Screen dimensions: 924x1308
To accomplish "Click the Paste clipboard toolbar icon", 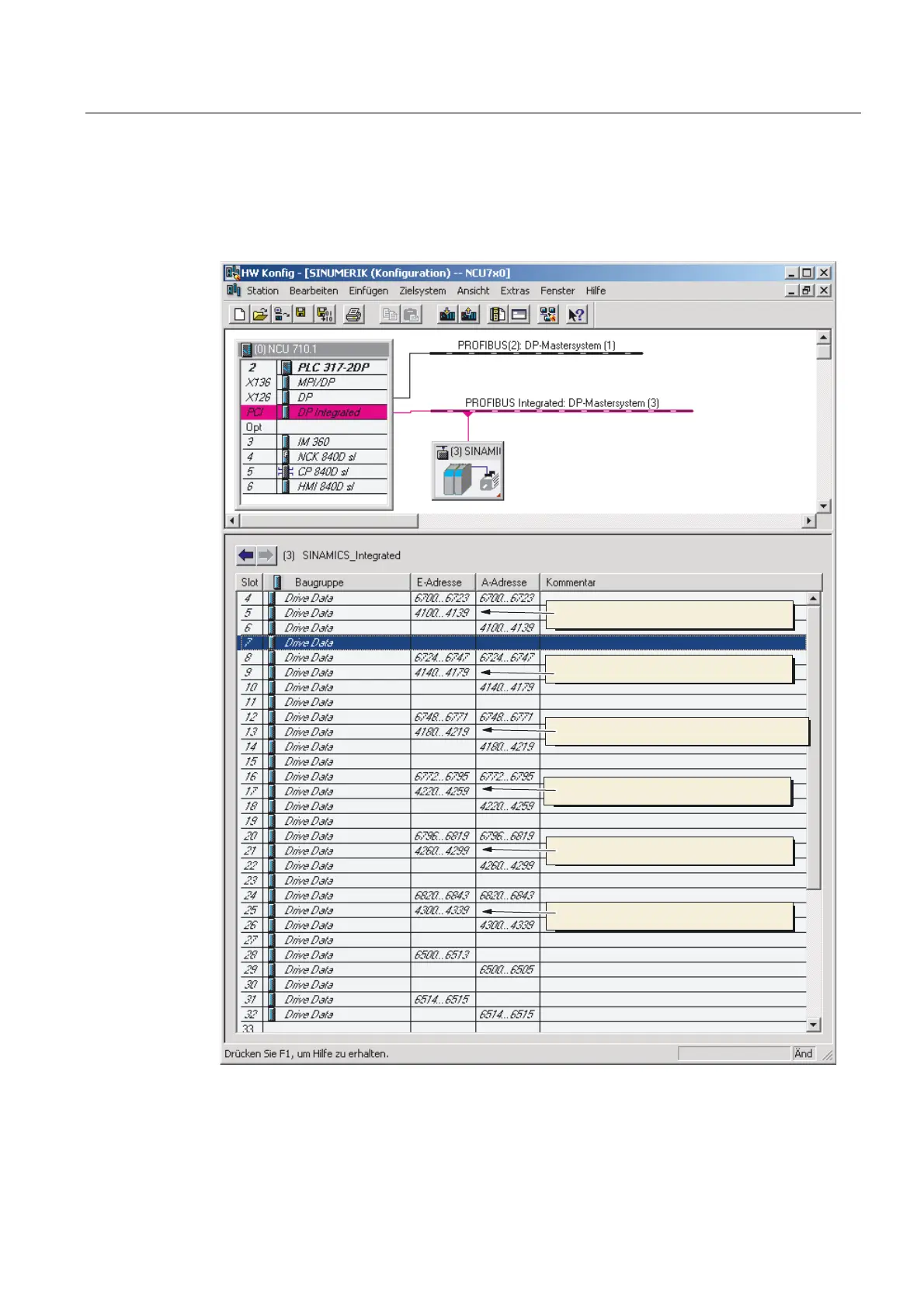I will [x=412, y=315].
